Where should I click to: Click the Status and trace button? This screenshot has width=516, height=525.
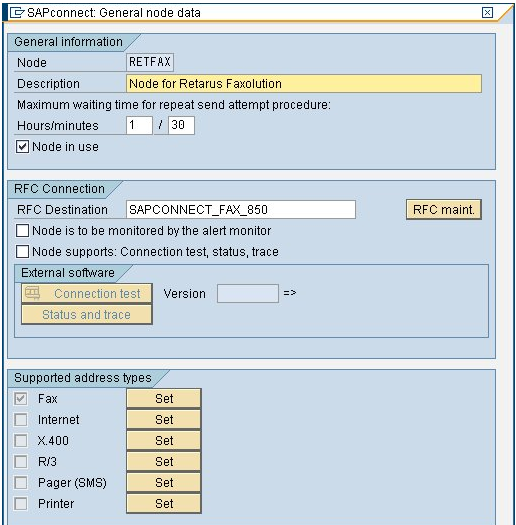[x=87, y=315]
